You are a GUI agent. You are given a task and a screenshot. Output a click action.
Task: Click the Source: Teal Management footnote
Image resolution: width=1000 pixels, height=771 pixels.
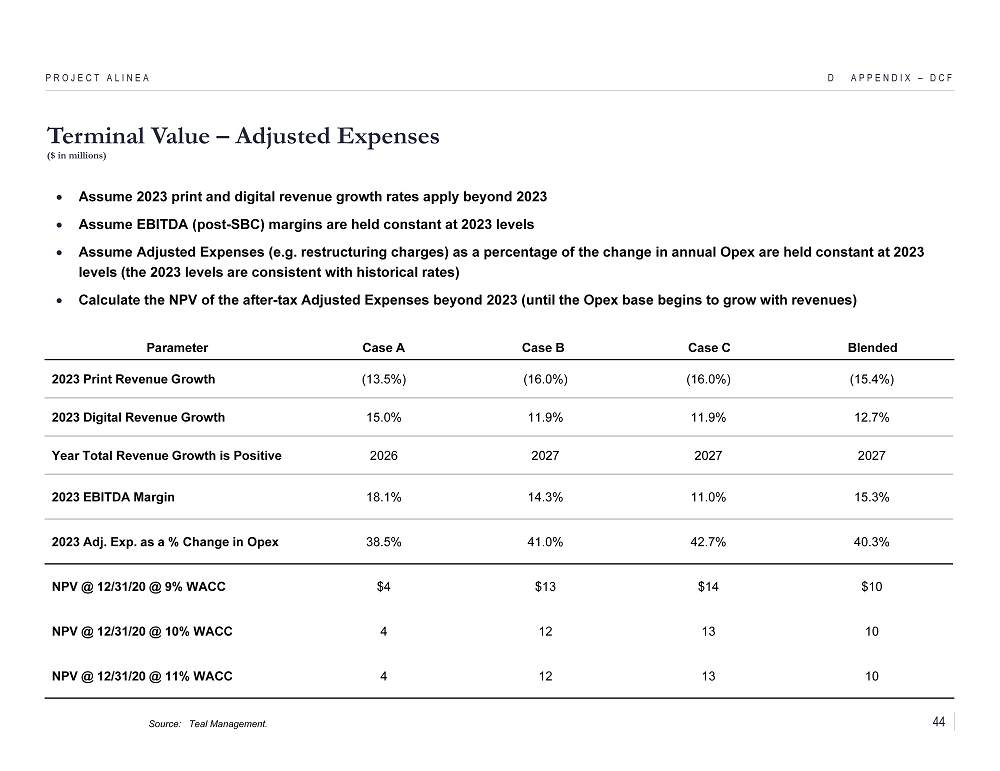pos(207,724)
